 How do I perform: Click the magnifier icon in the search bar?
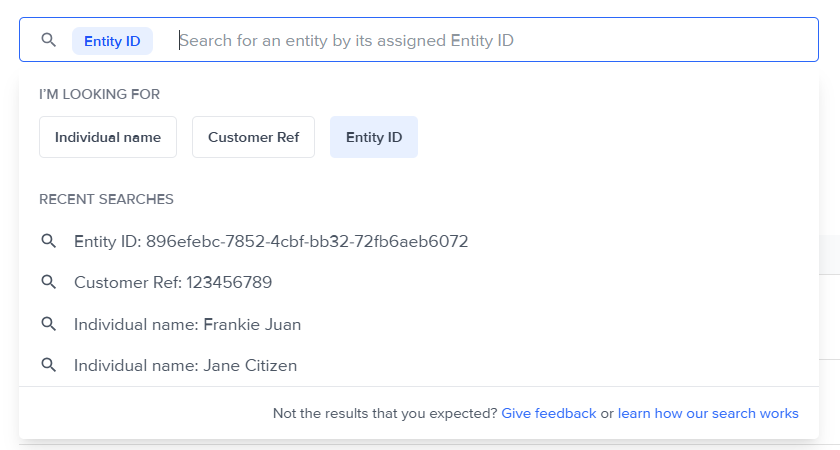tap(48, 40)
